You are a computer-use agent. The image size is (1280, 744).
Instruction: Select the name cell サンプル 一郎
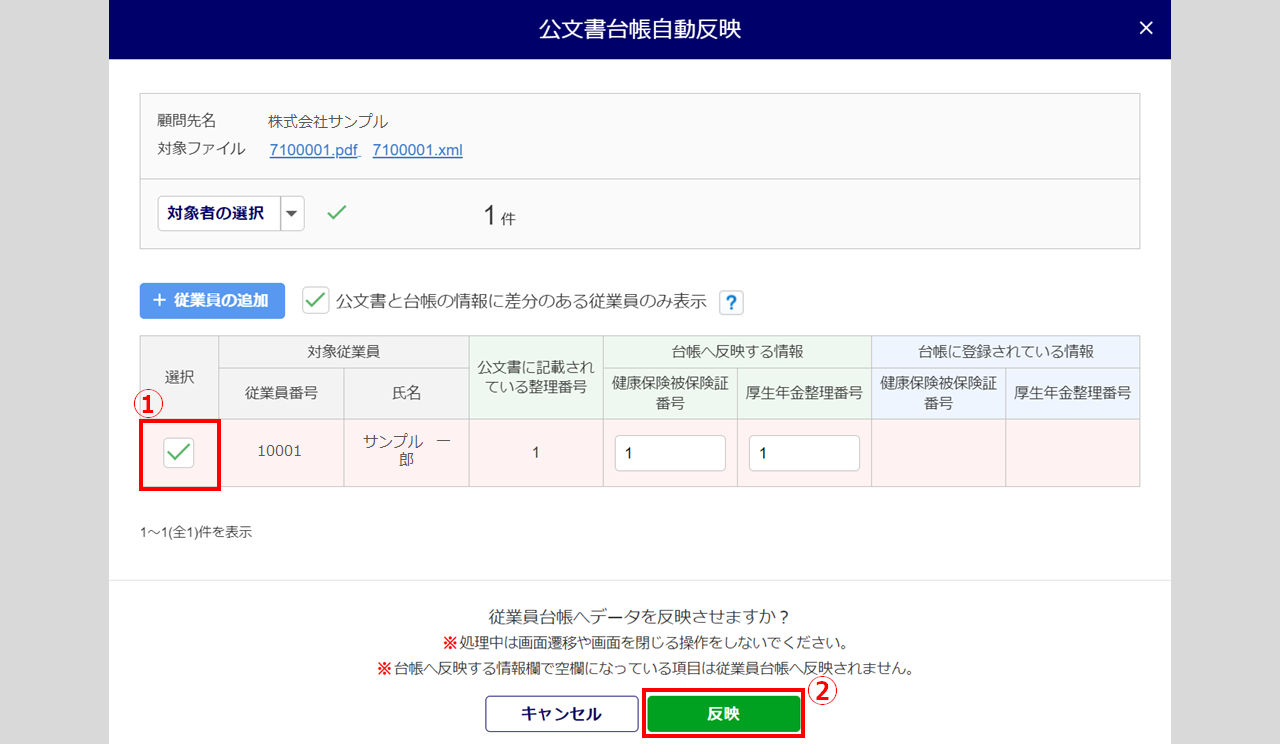[x=406, y=452]
